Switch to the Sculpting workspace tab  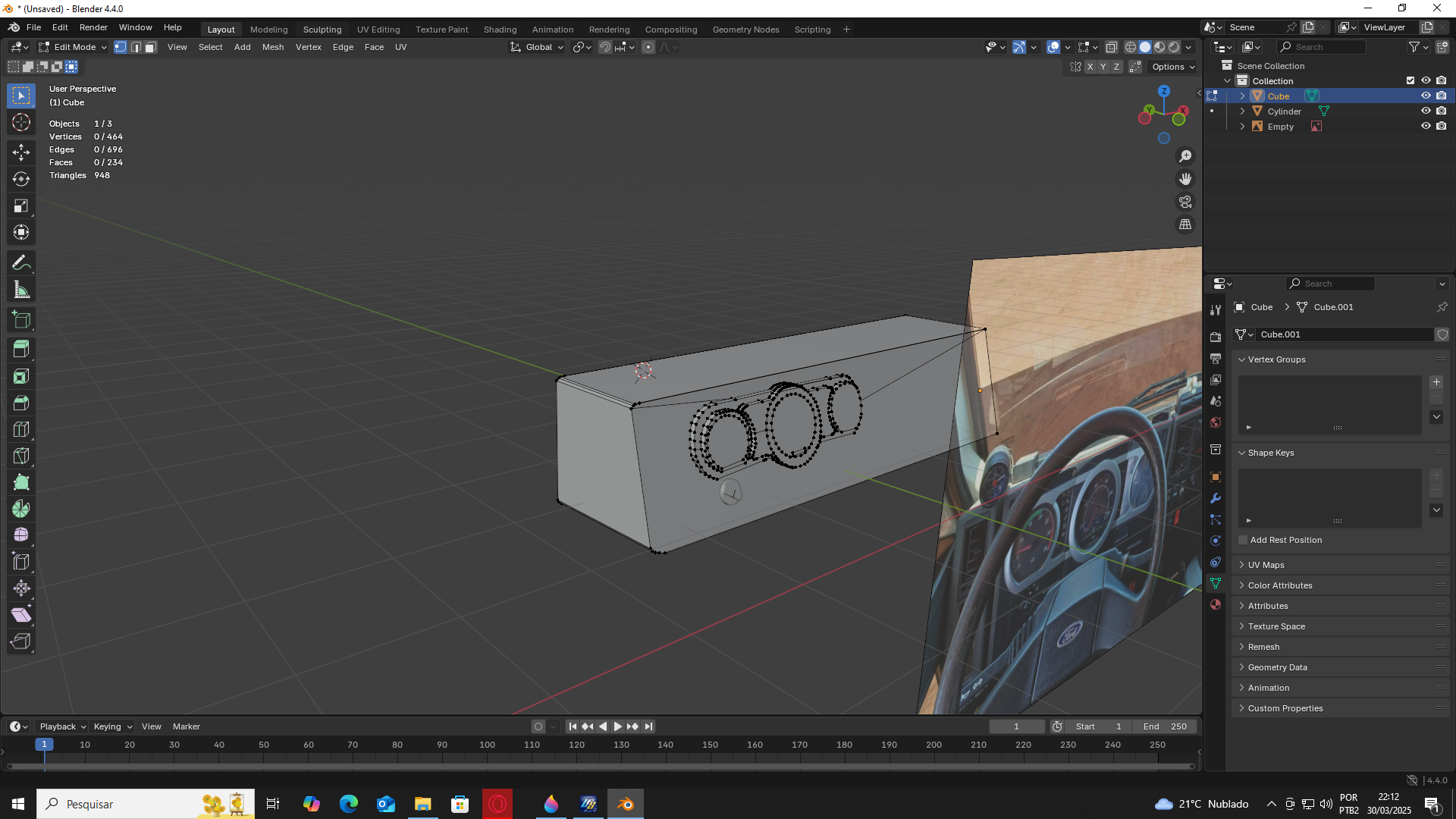(322, 30)
